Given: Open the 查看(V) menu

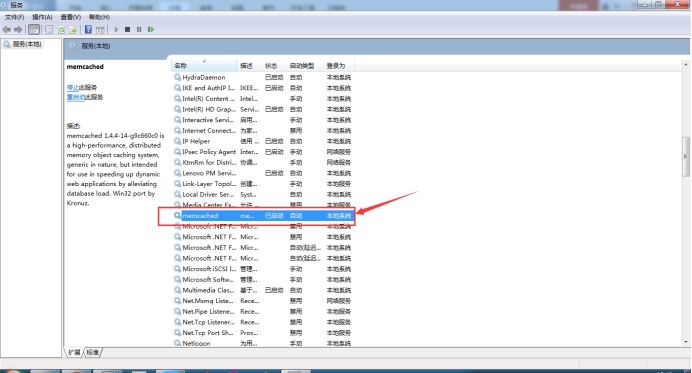Looking at the screenshot, I should pyautogui.click(x=71, y=17).
